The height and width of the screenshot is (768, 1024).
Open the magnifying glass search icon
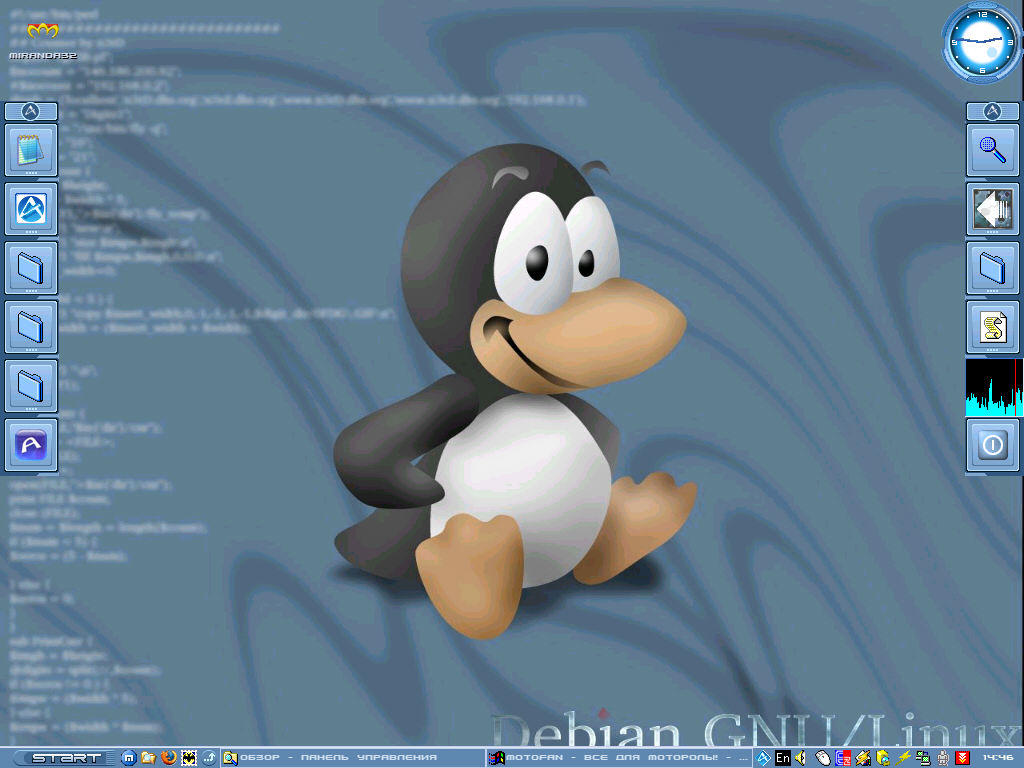pos(992,150)
